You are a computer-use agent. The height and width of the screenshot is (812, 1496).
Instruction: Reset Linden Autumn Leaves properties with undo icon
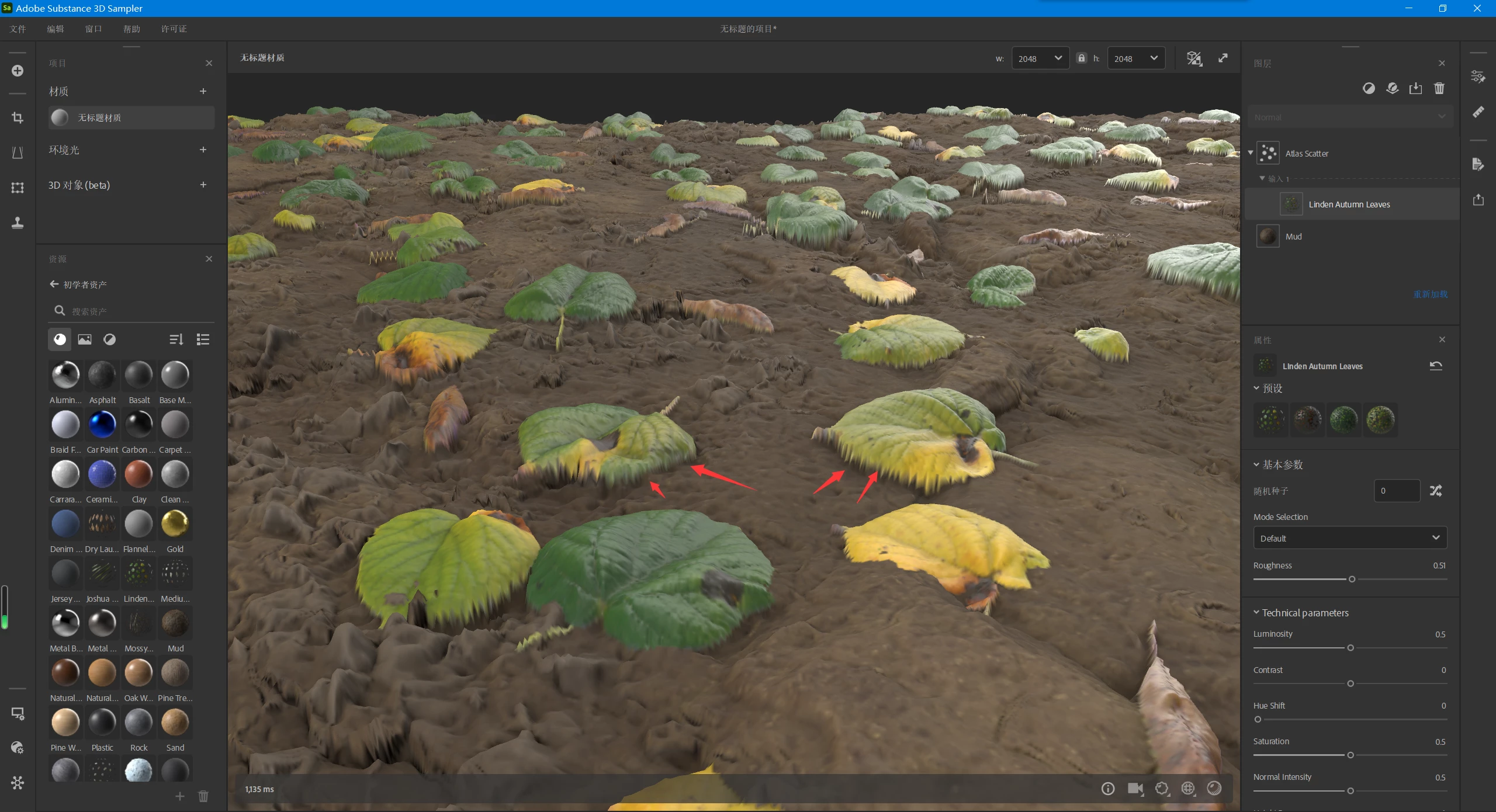(x=1436, y=366)
